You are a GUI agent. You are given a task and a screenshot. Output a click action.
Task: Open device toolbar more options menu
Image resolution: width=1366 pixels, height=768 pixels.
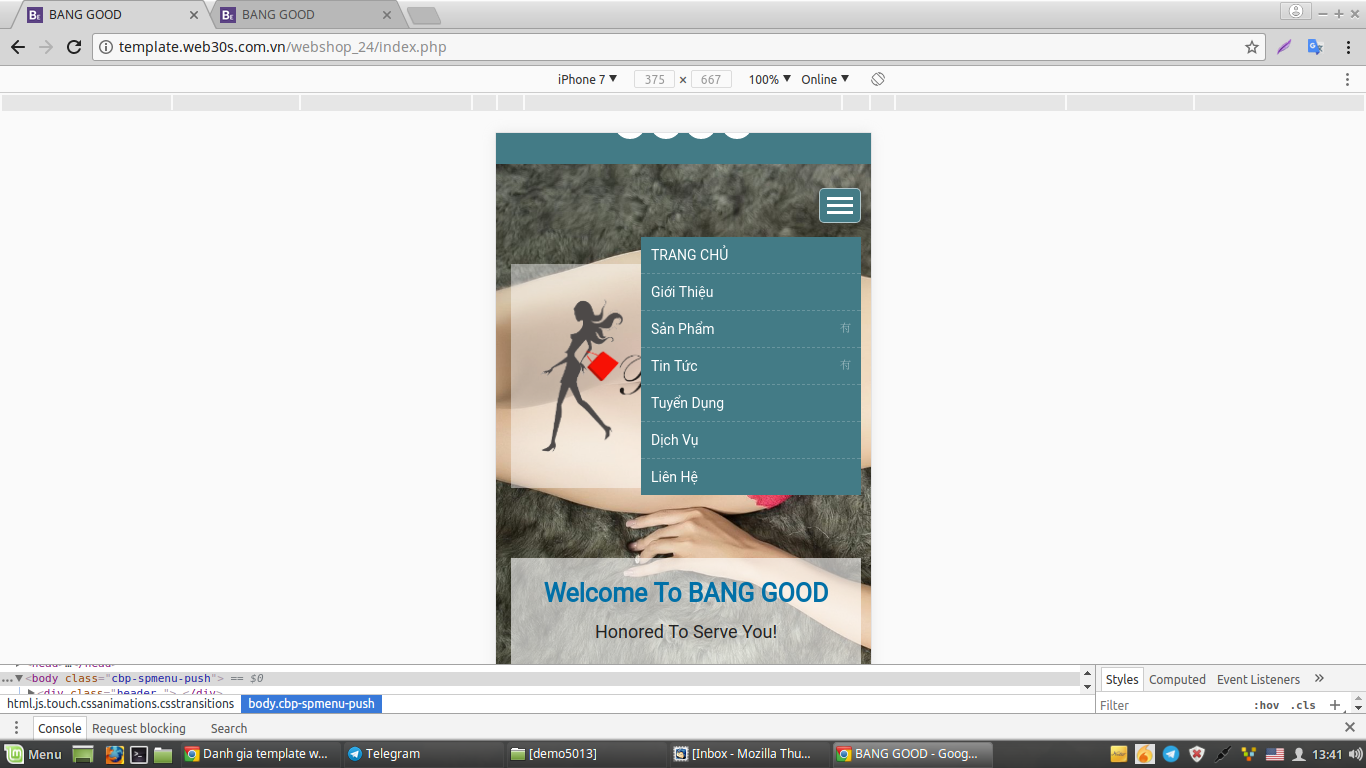point(1348,79)
